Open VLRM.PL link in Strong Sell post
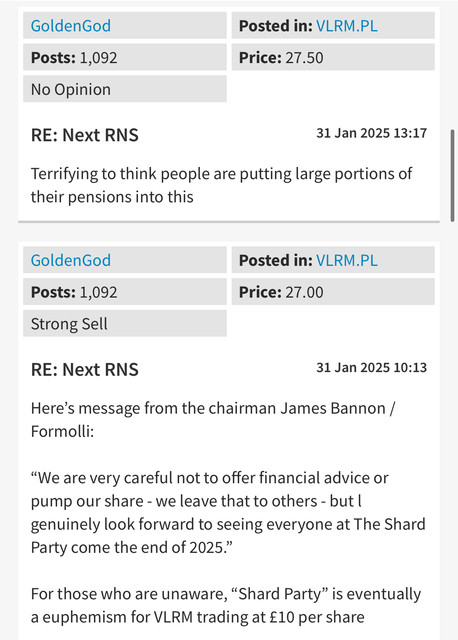This screenshot has height=640, width=458. point(347,260)
